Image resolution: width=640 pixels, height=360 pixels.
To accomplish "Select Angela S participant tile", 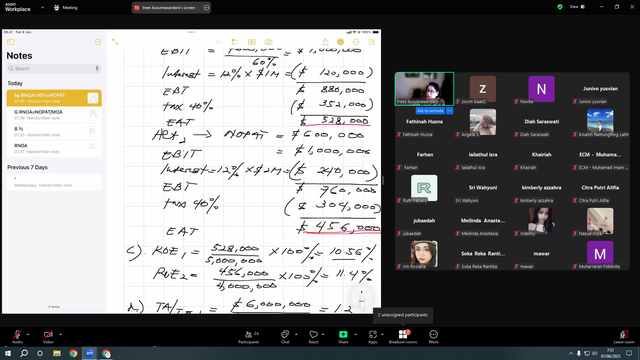I will tap(483, 122).
